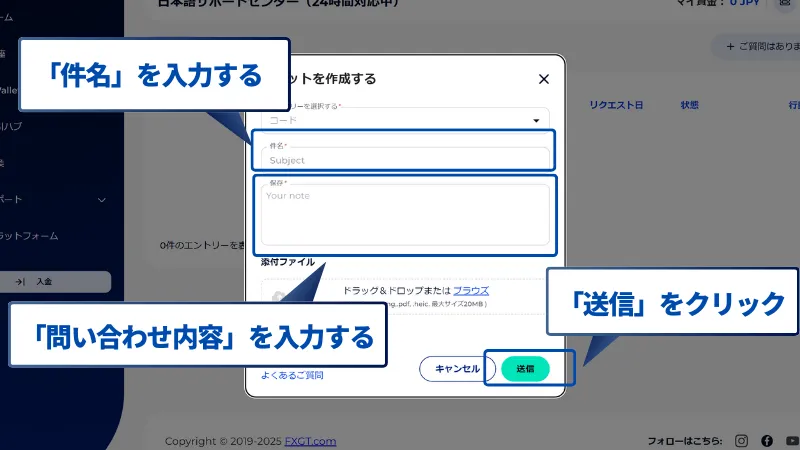
Task: Click the 状態 column header
Action: [689, 105]
